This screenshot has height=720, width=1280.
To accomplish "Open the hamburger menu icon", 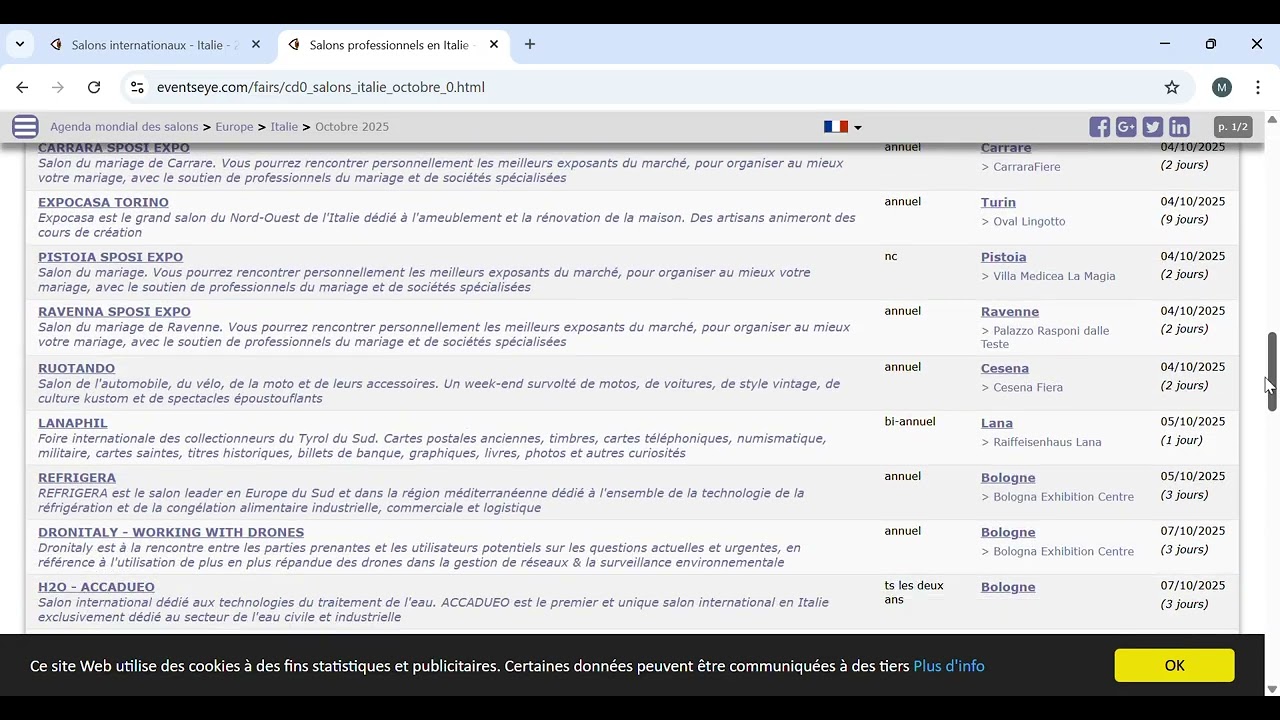I will click(25, 127).
